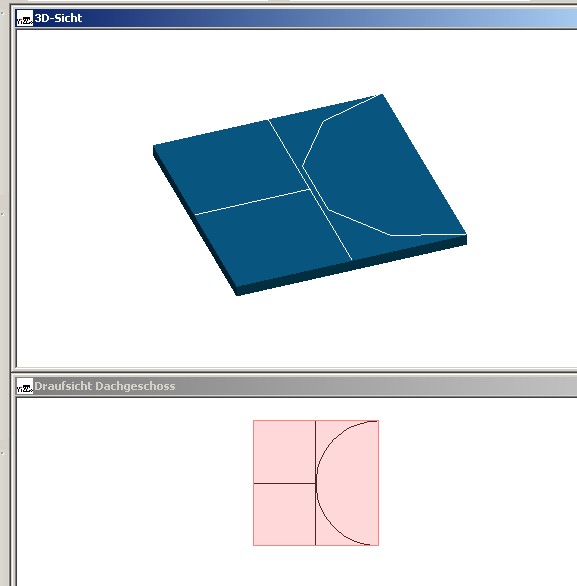Click the splitter between 3D-Sicht and Draufsicht windows
The width and height of the screenshot is (577, 586).
click(295, 372)
